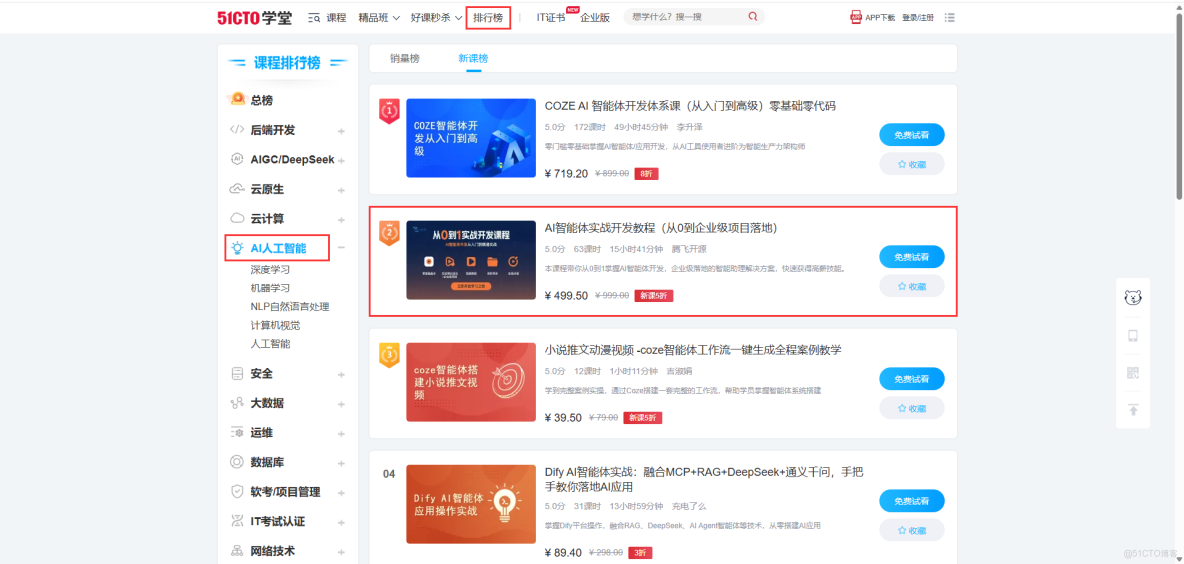Image resolution: width=1184 pixels, height=564 pixels.
Task: Click the IT考试认证 sidebar icon
Action: [x=237, y=521]
